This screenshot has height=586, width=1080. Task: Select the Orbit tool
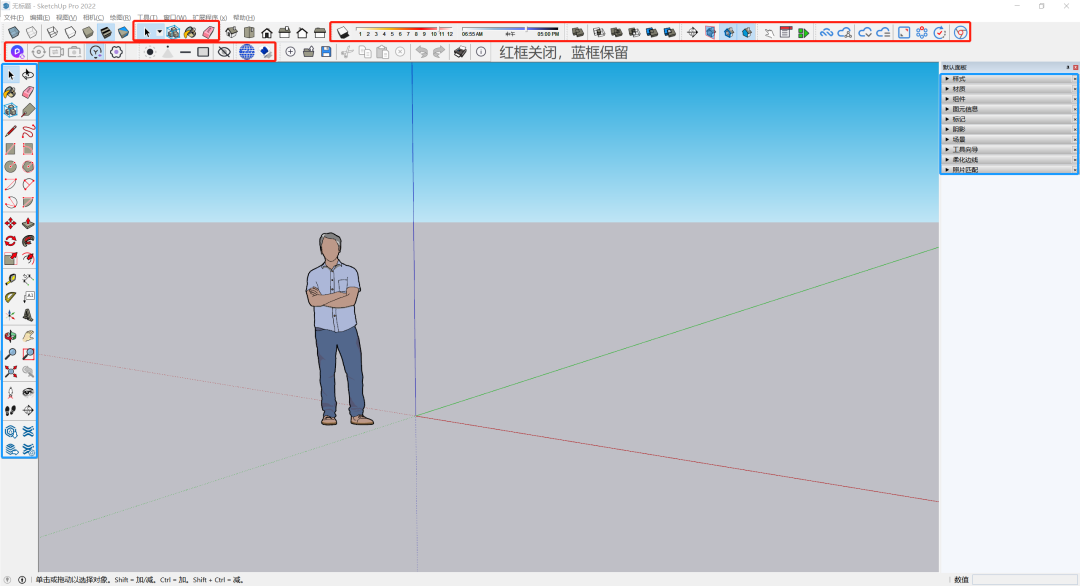(x=10, y=336)
